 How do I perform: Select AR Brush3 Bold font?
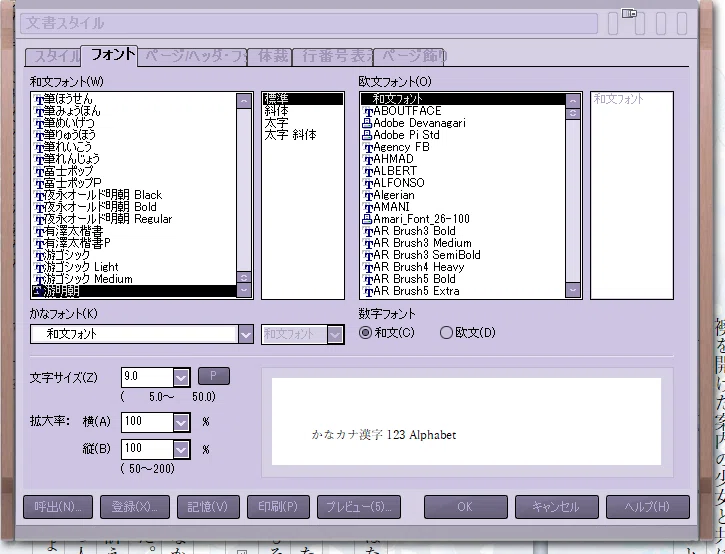pos(463,231)
